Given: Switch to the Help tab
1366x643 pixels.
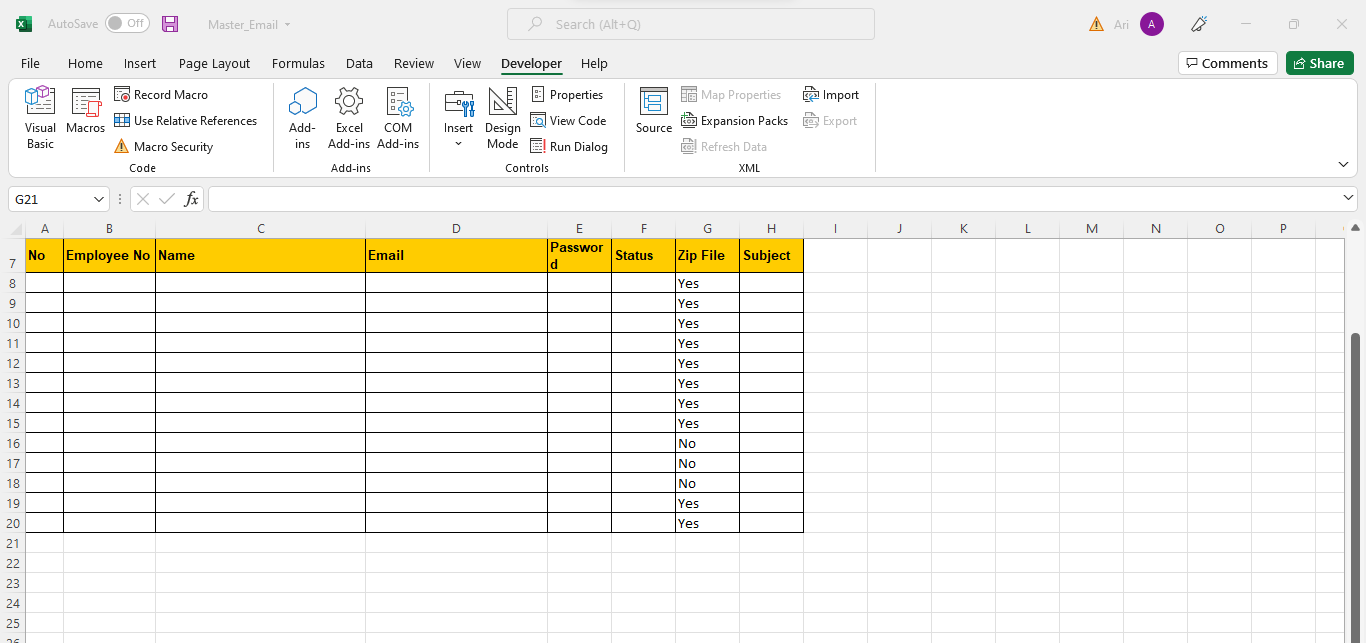Looking at the screenshot, I should pos(594,63).
